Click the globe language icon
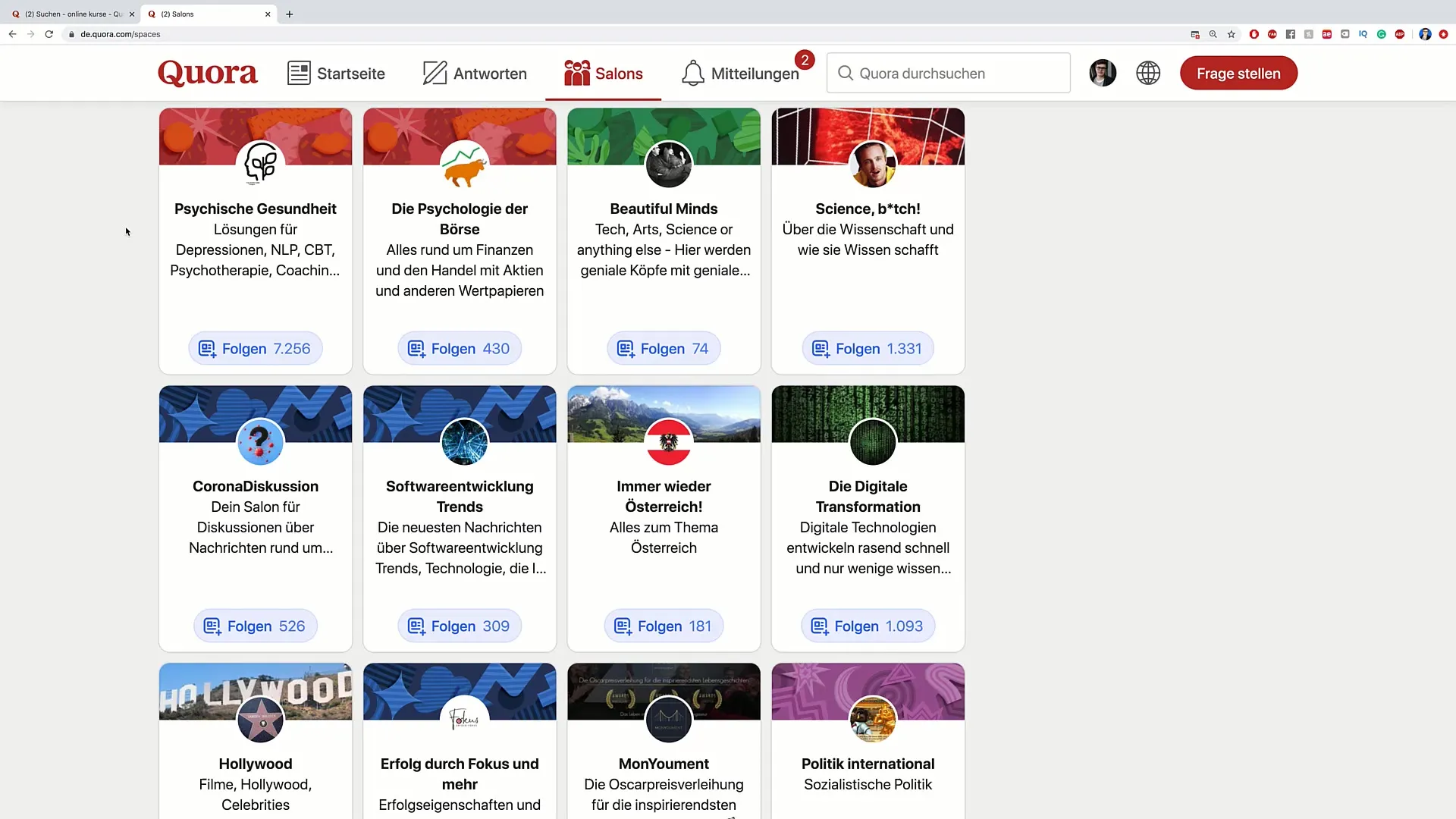 tap(1148, 73)
